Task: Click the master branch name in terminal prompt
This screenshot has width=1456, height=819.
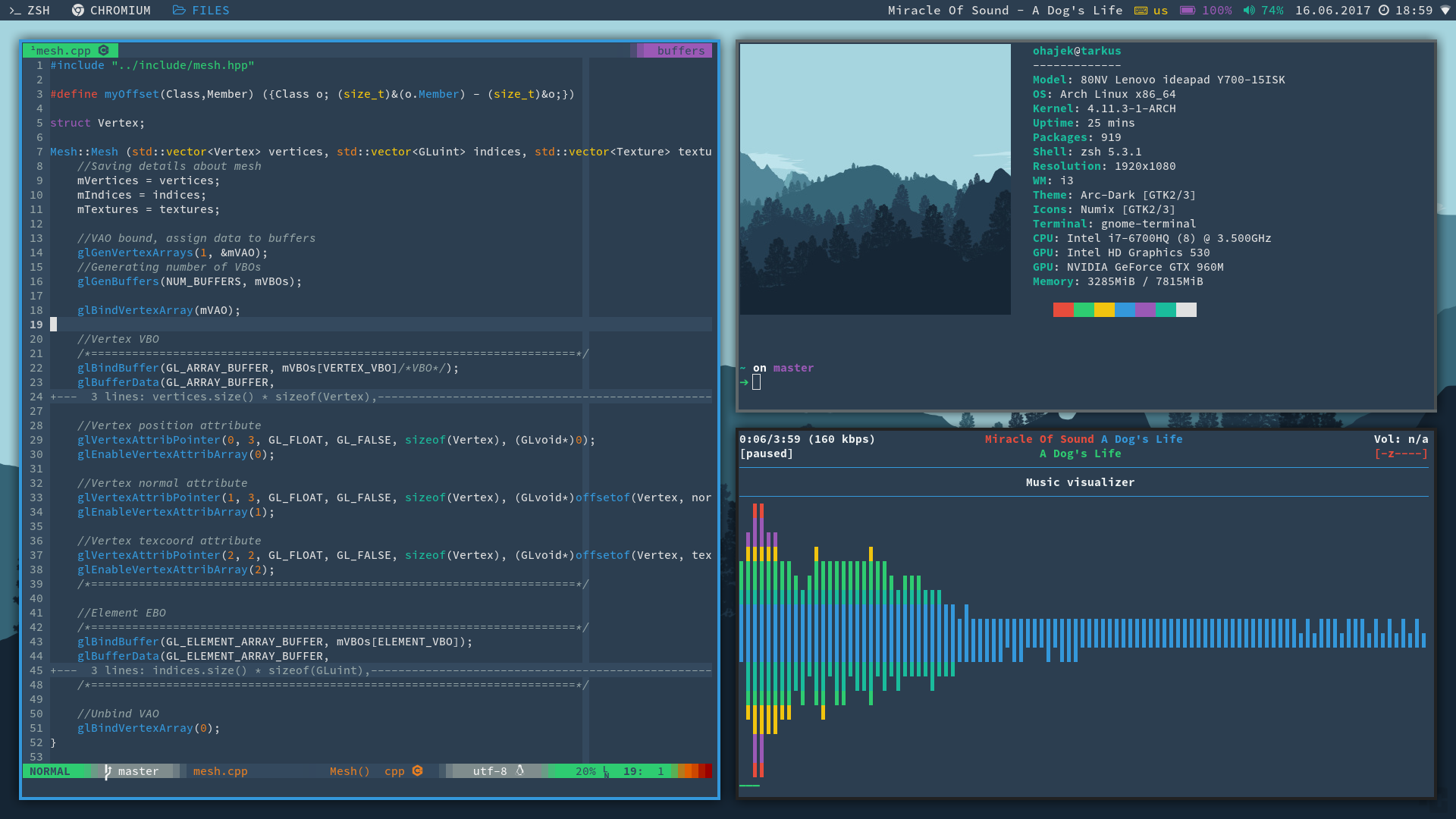Action: (x=793, y=368)
